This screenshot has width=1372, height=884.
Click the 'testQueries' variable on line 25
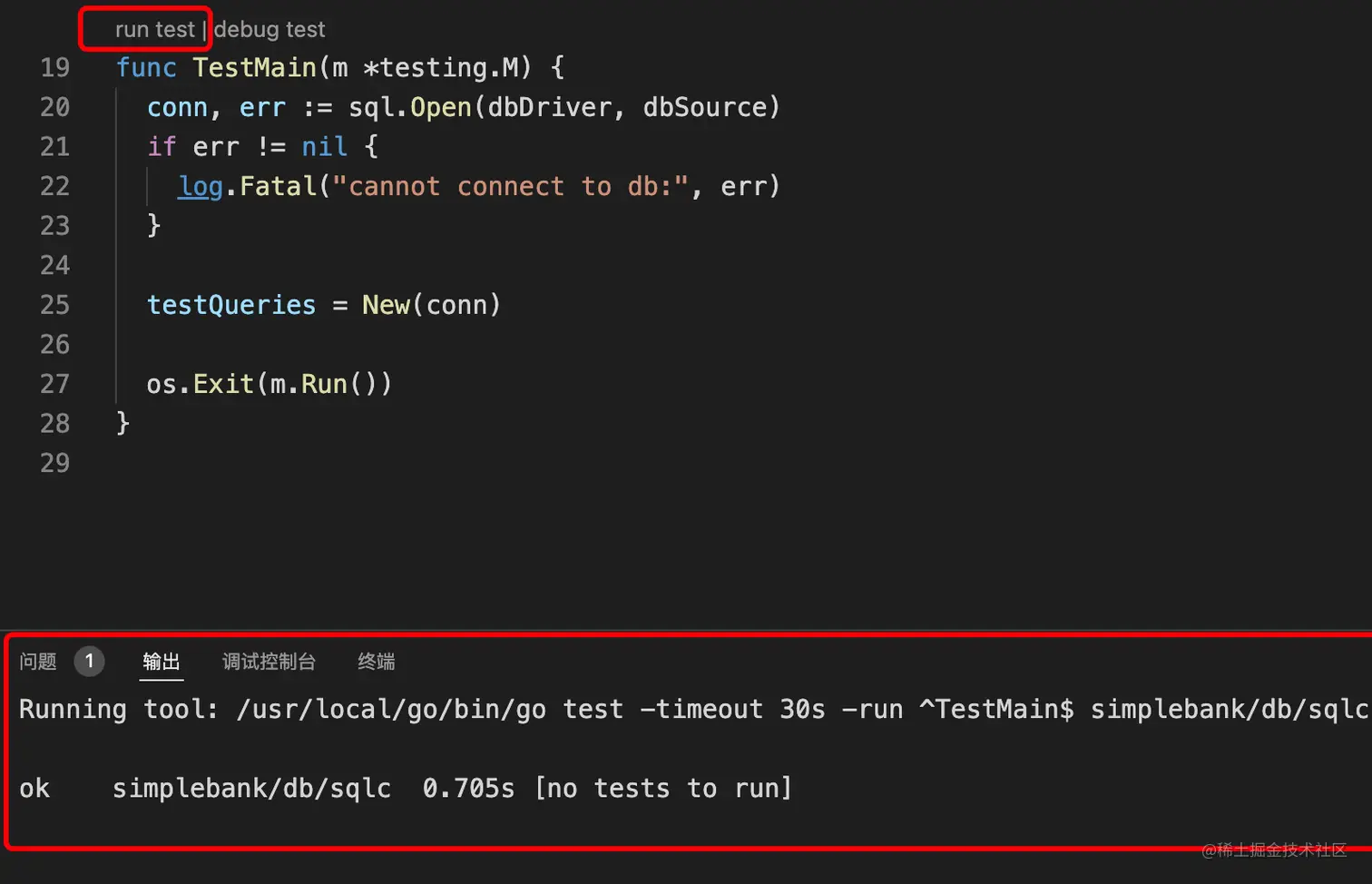(x=231, y=305)
